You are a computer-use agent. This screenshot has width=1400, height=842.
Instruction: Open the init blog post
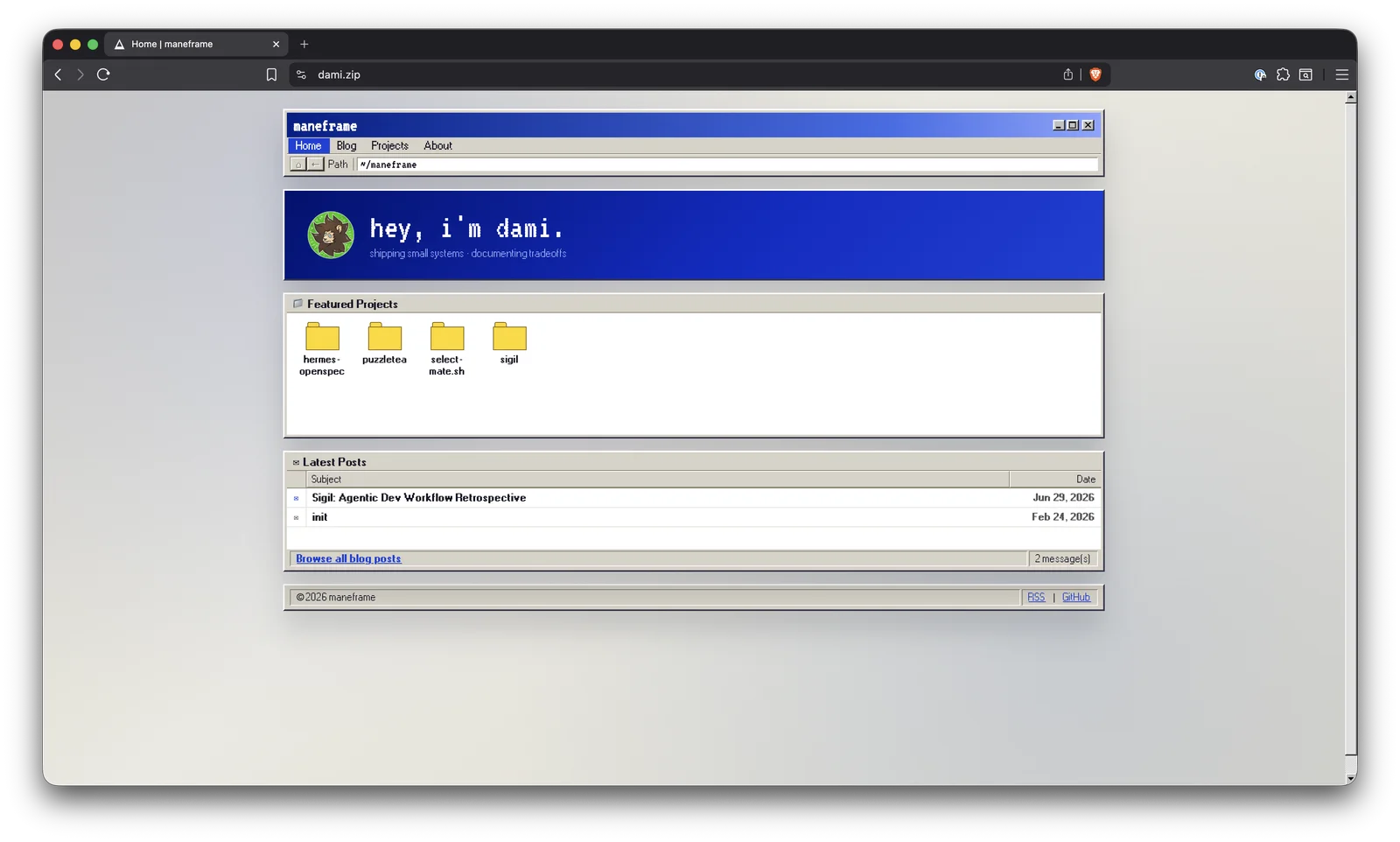(x=319, y=517)
